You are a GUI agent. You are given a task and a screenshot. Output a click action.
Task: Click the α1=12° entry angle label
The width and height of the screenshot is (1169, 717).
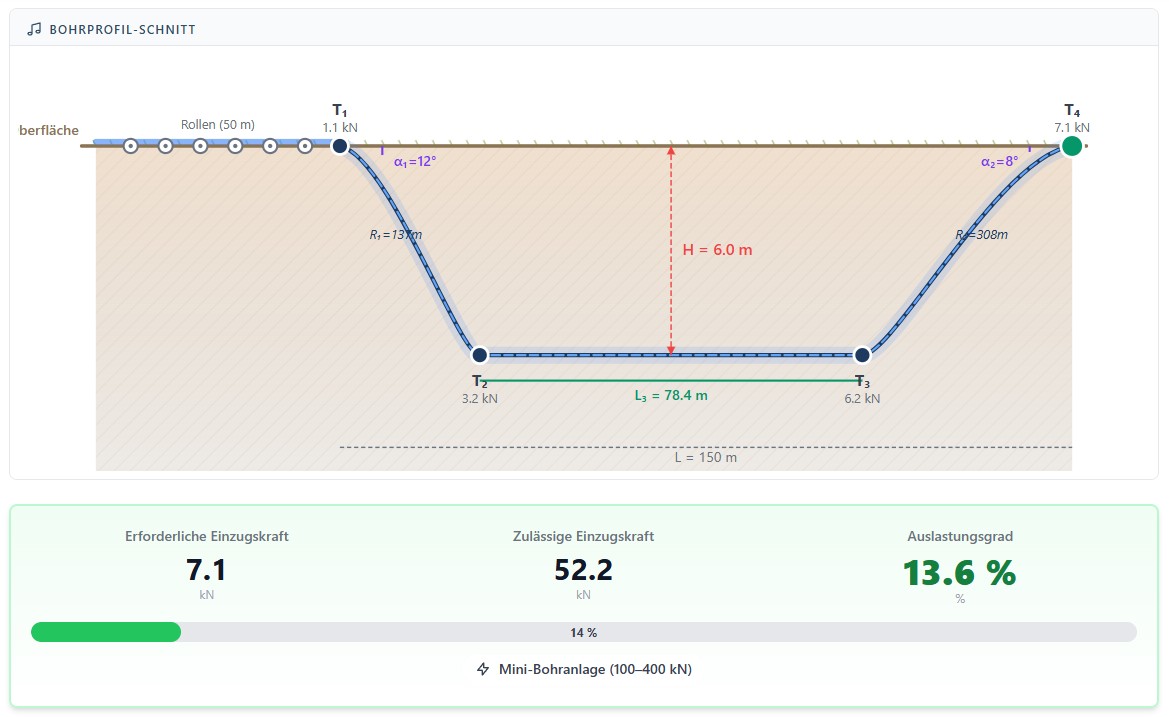pyautogui.click(x=415, y=161)
